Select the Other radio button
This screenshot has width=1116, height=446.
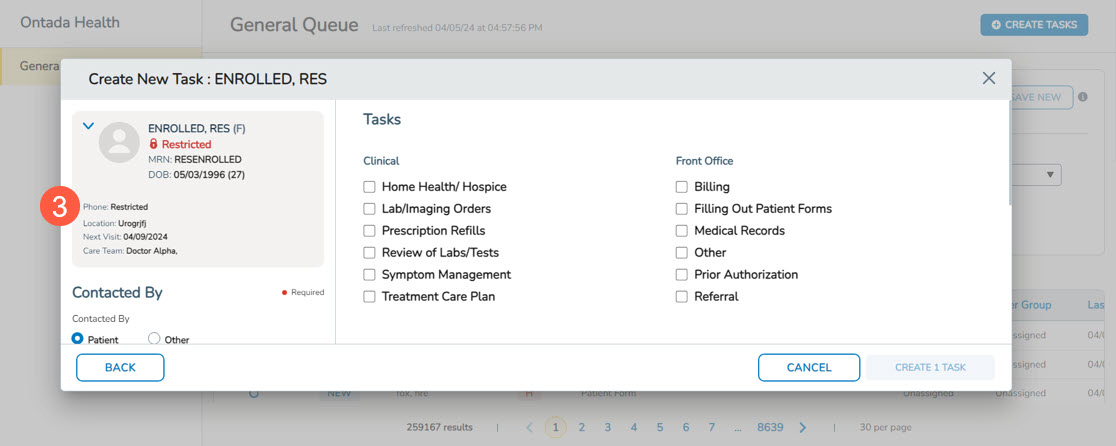pos(154,339)
